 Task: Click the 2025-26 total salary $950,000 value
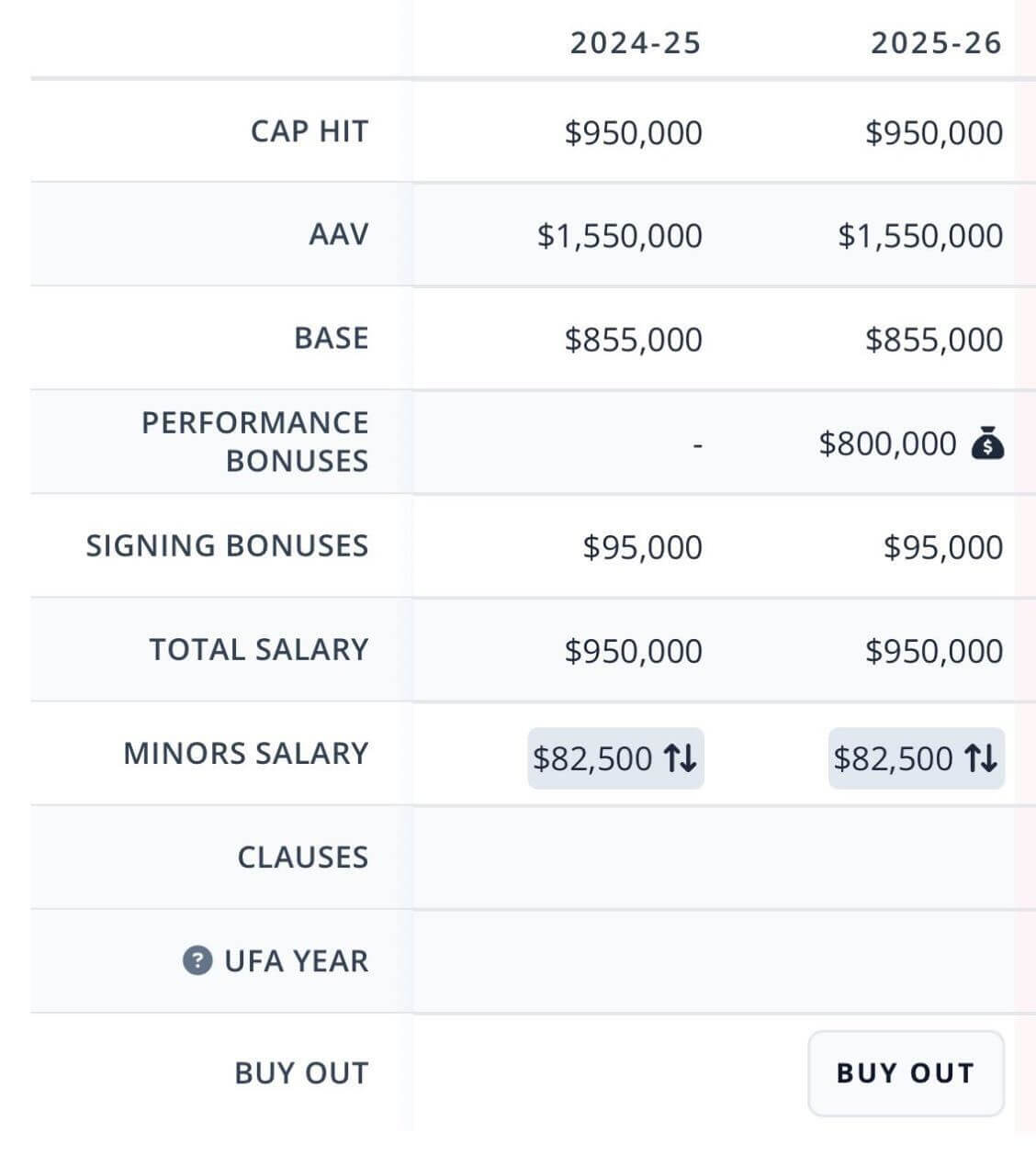click(x=933, y=651)
